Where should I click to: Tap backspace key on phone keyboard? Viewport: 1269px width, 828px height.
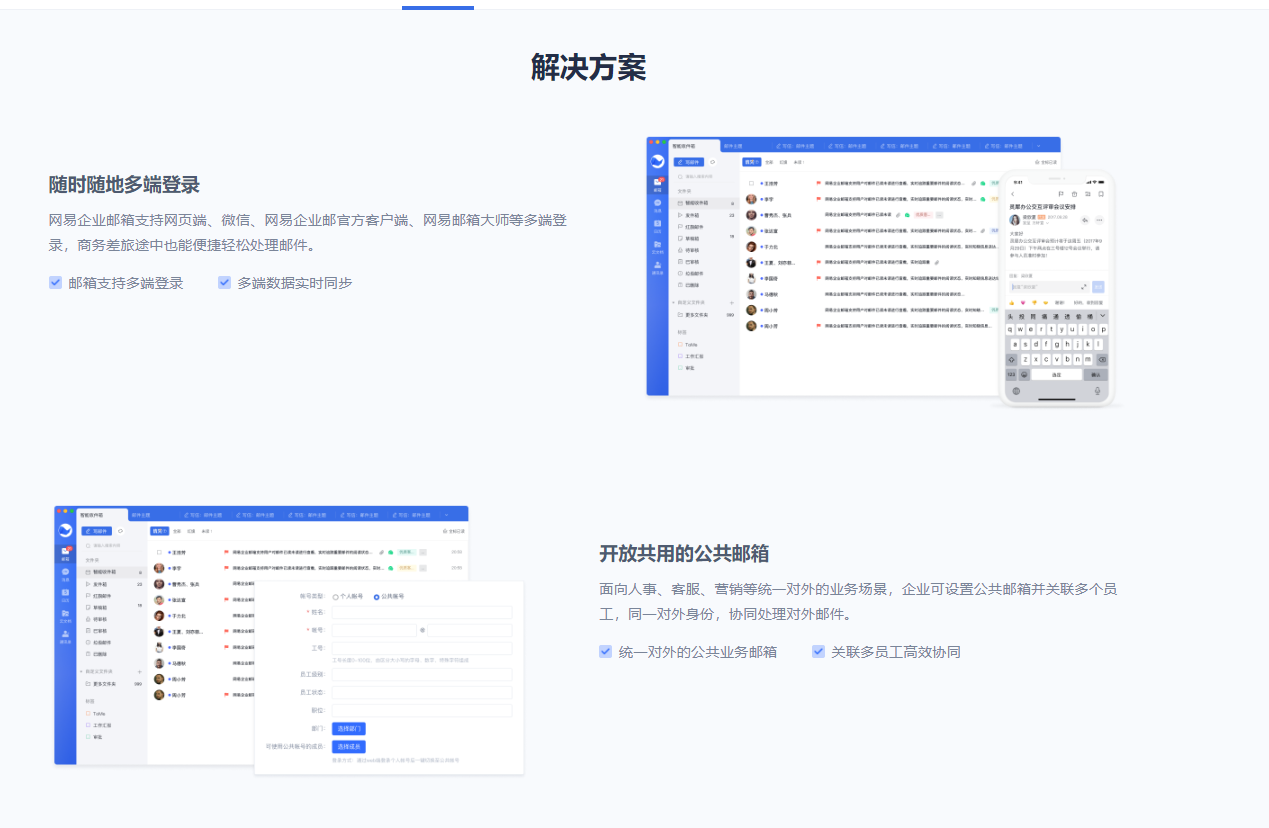coord(1102,360)
